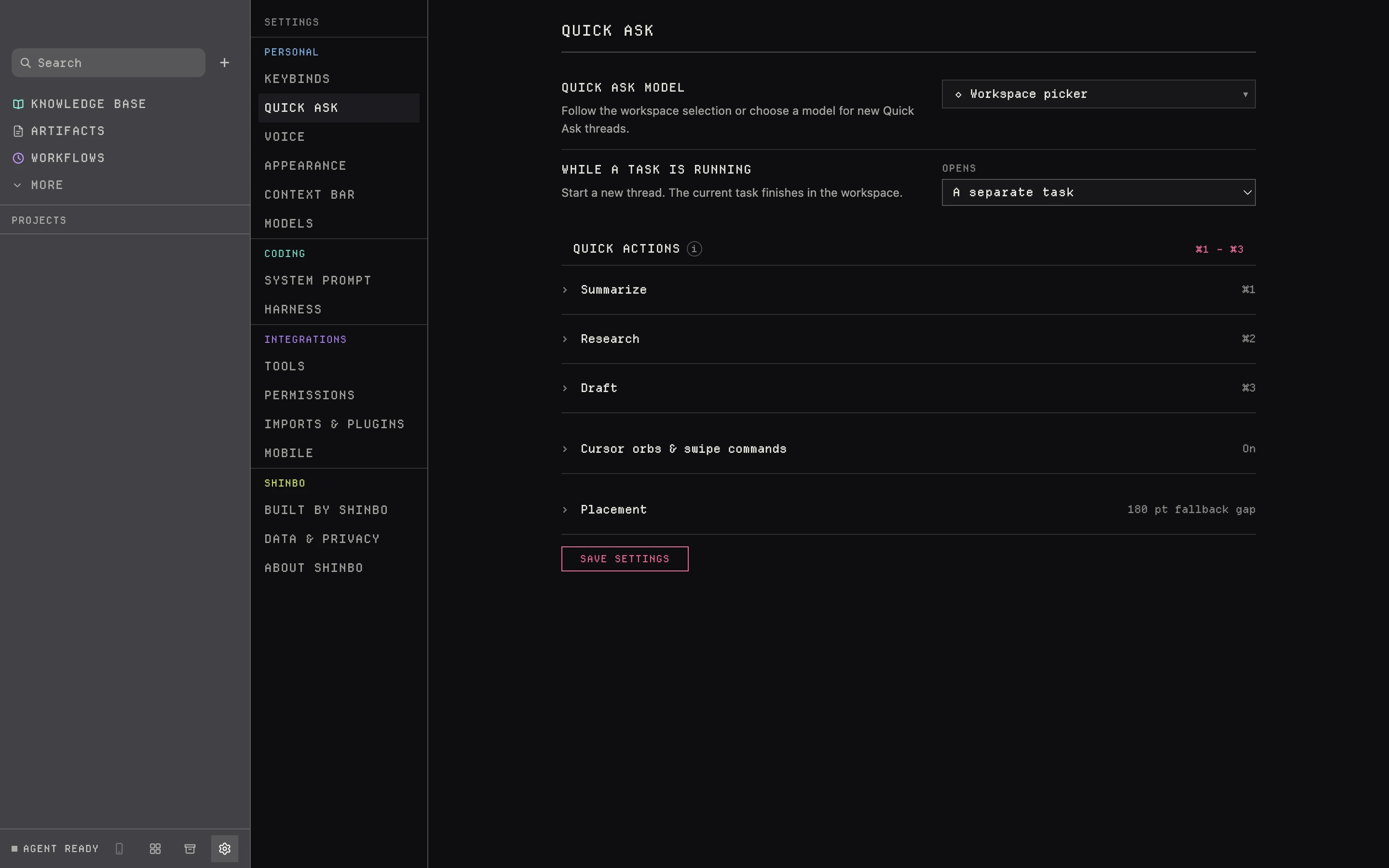Click the magnifier icon in Search field
This screenshot has height=868, width=1389.
click(x=26, y=63)
